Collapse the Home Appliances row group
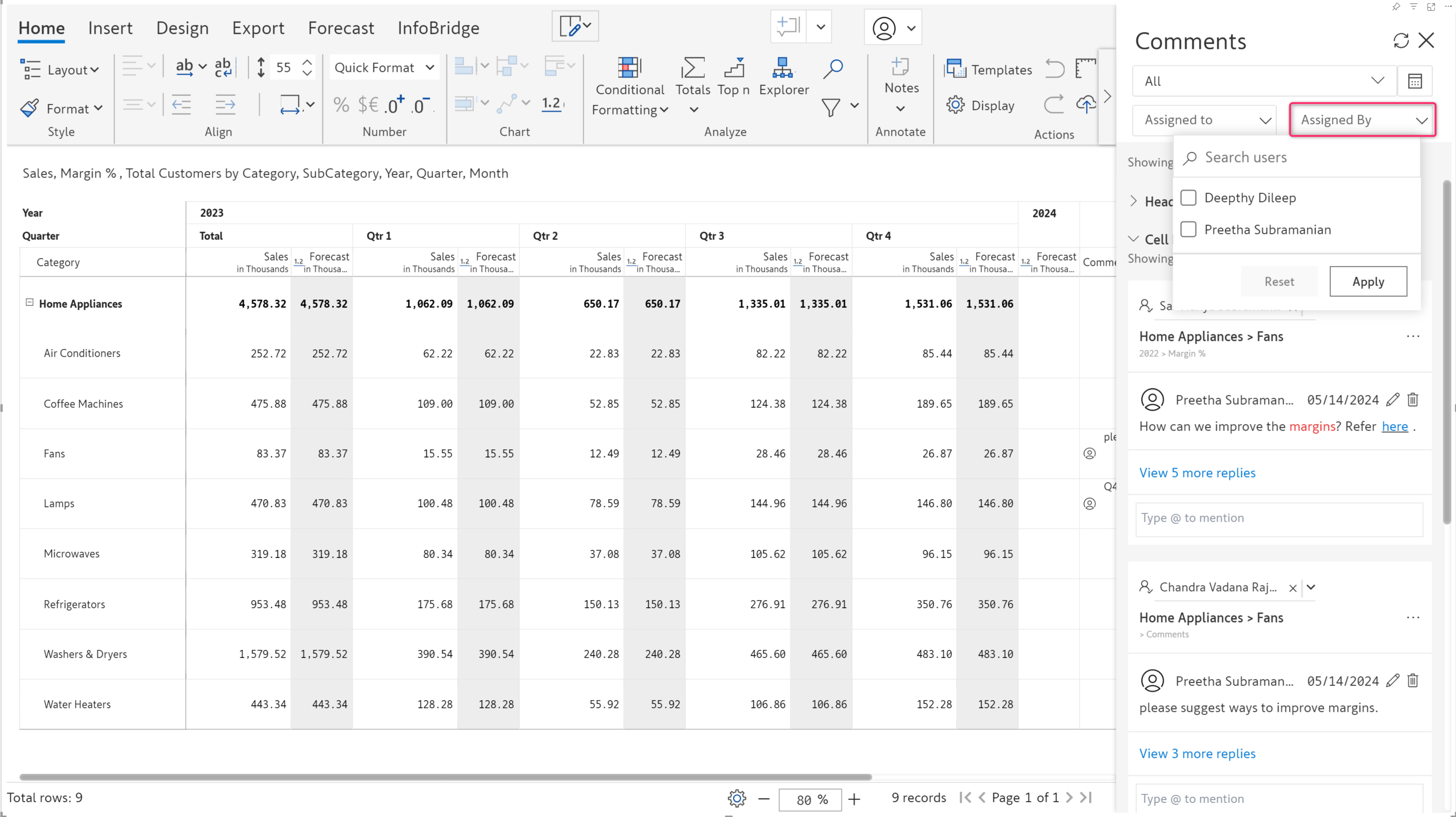Viewport: 1456px width, 817px height. click(30, 302)
